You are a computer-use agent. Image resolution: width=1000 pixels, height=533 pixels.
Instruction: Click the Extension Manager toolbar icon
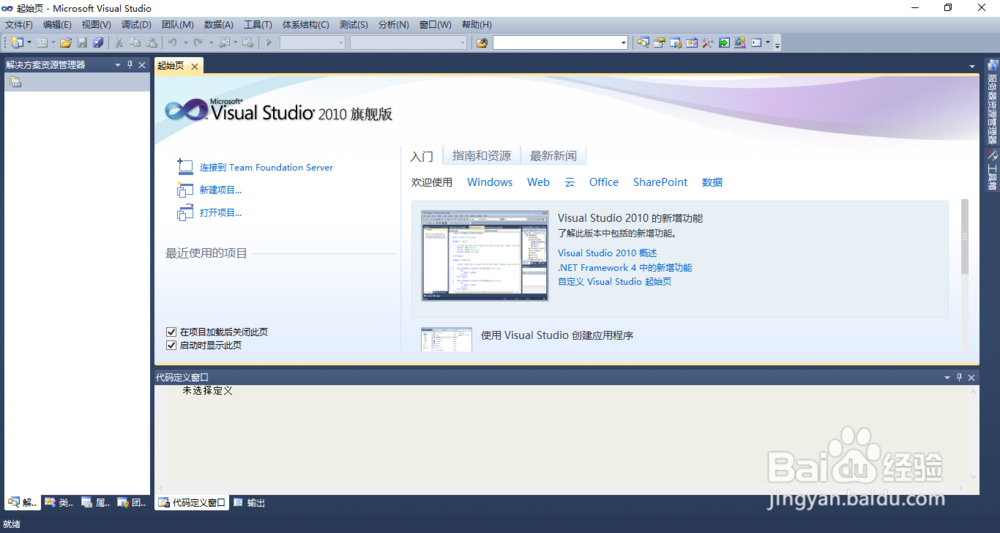(740, 43)
